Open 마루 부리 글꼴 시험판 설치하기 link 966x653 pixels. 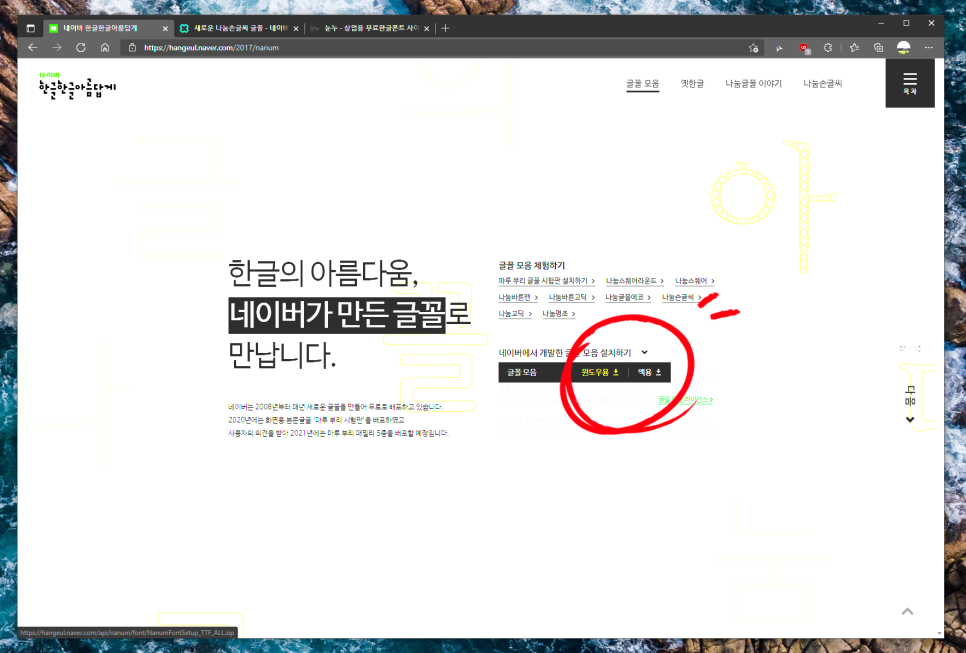pyautogui.click(x=546, y=281)
